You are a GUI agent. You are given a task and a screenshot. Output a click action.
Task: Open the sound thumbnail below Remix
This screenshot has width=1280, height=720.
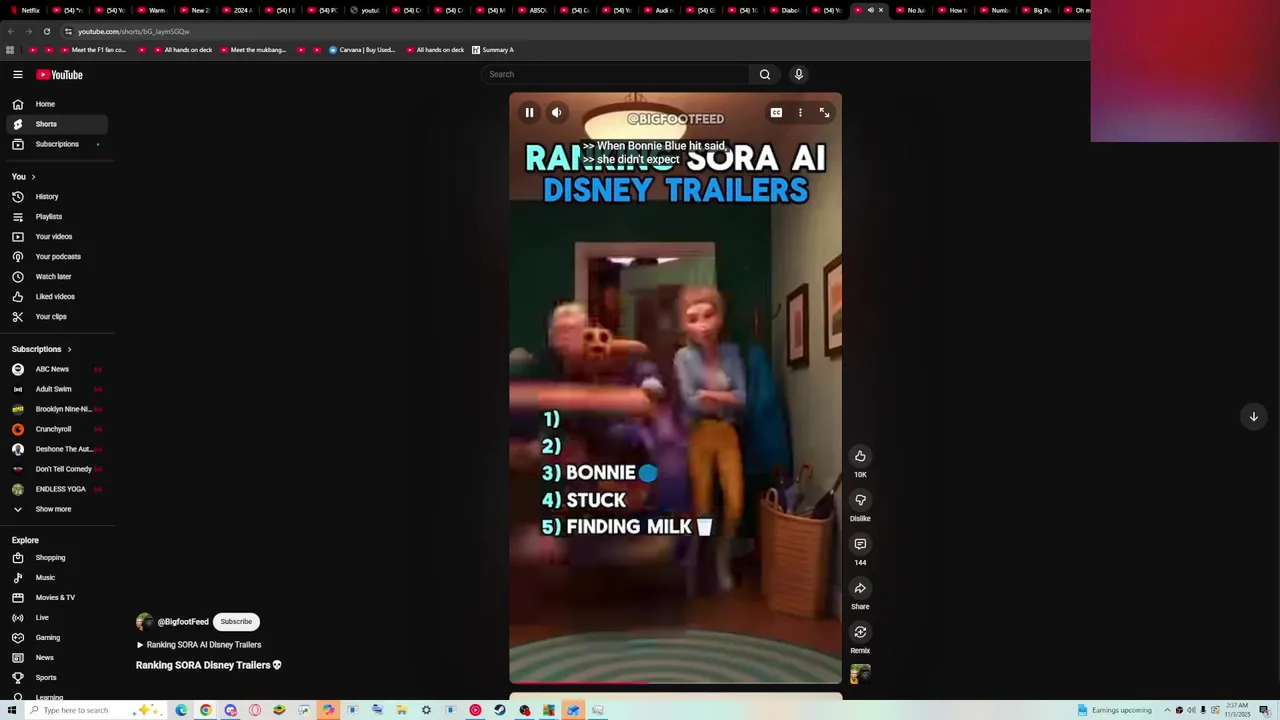(x=860, y=674)
